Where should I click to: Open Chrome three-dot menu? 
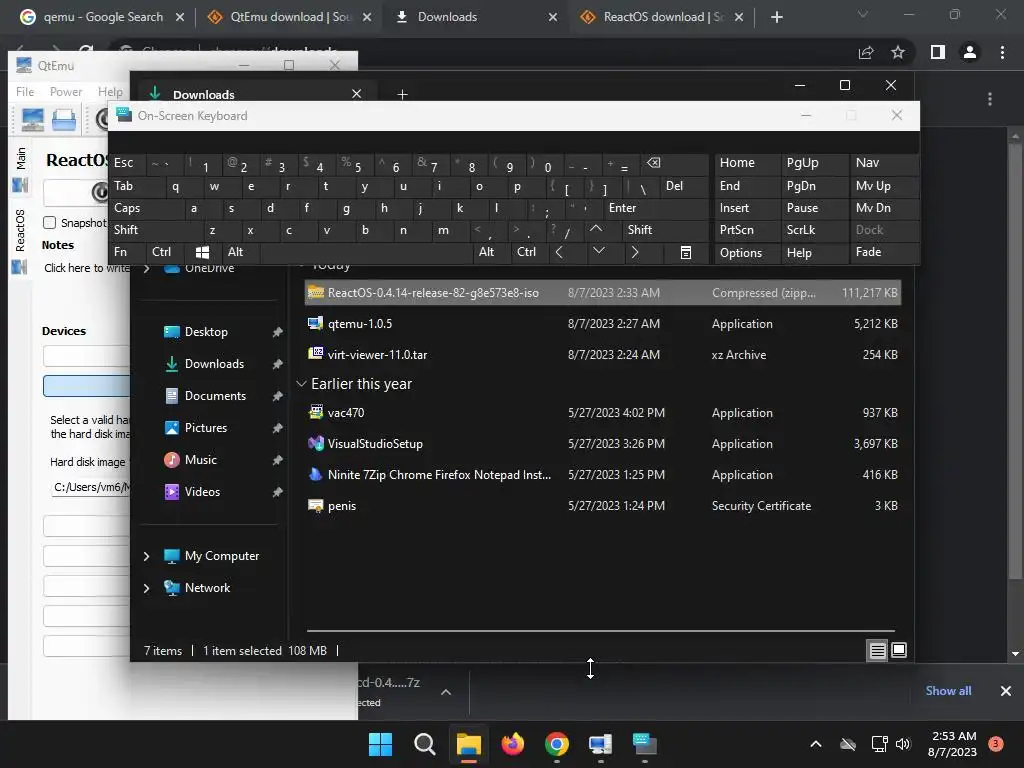(x=1002, y=52)
